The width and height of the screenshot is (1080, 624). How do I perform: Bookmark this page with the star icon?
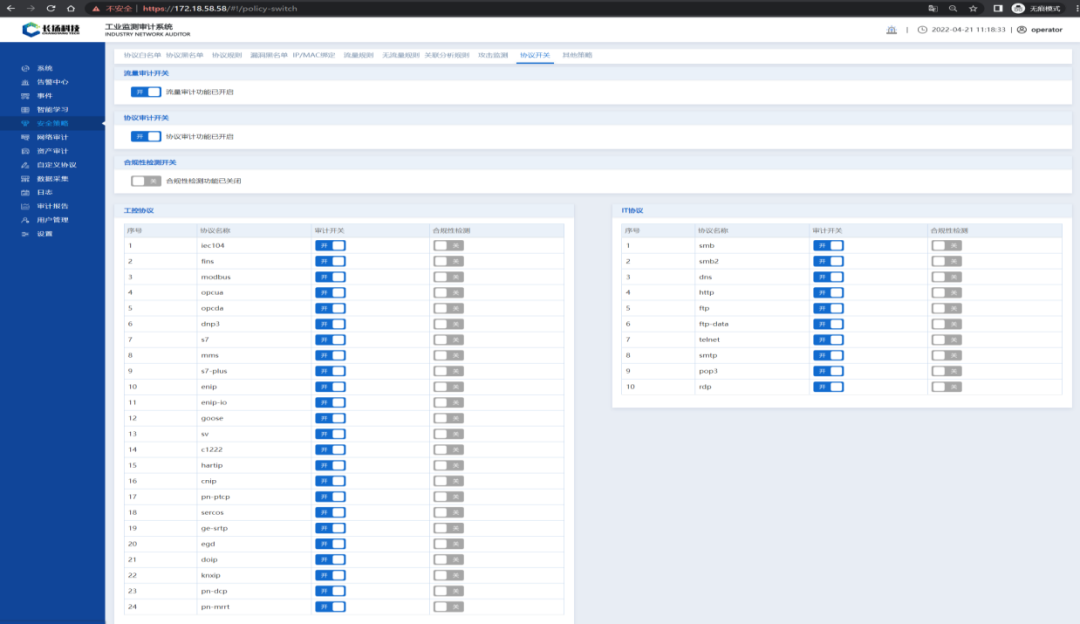tap(972, 8)
